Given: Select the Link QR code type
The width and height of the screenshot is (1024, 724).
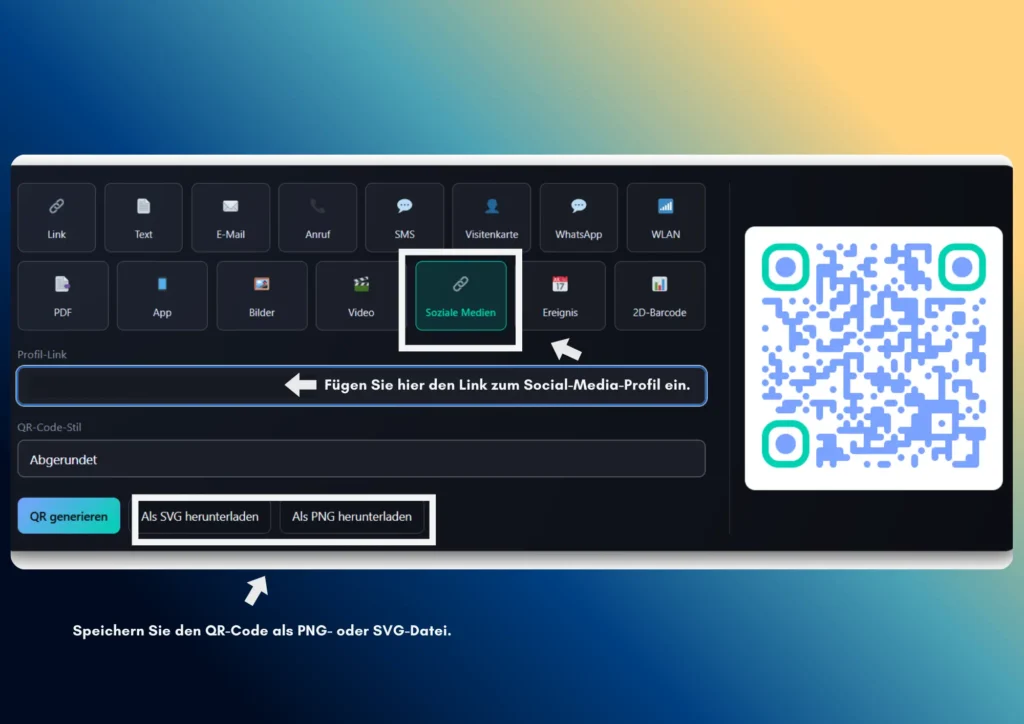Looking at the screenshot, I should pyautogui.click(x=56, y=217).
